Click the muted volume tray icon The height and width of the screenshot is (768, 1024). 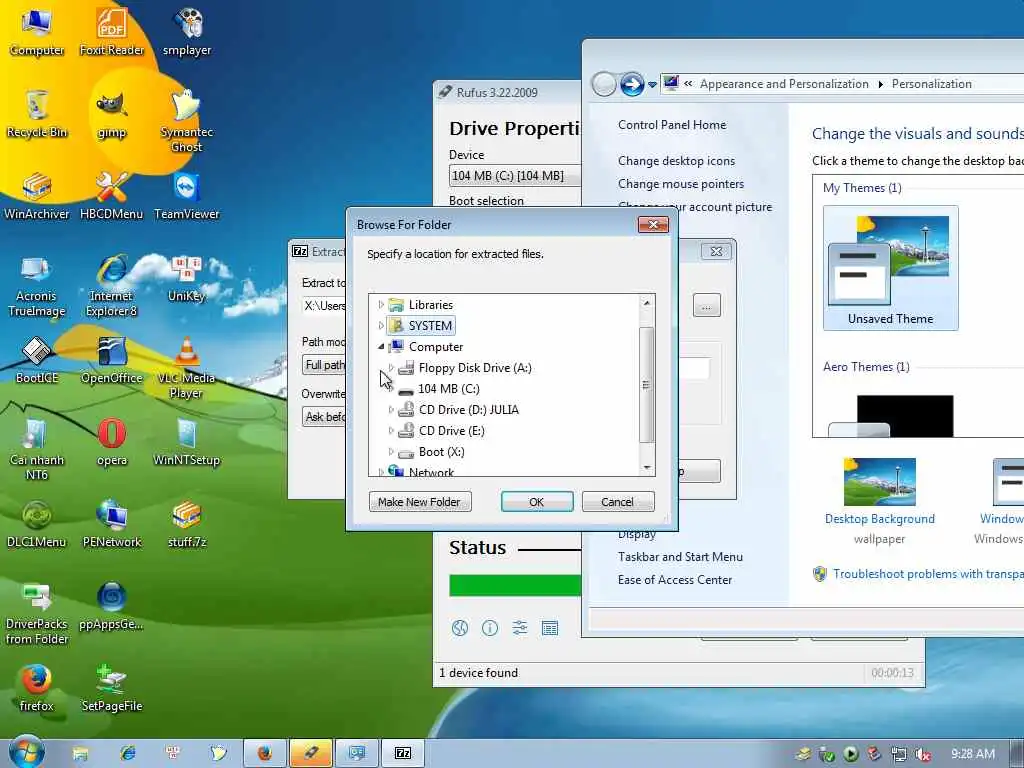(923, 754)
